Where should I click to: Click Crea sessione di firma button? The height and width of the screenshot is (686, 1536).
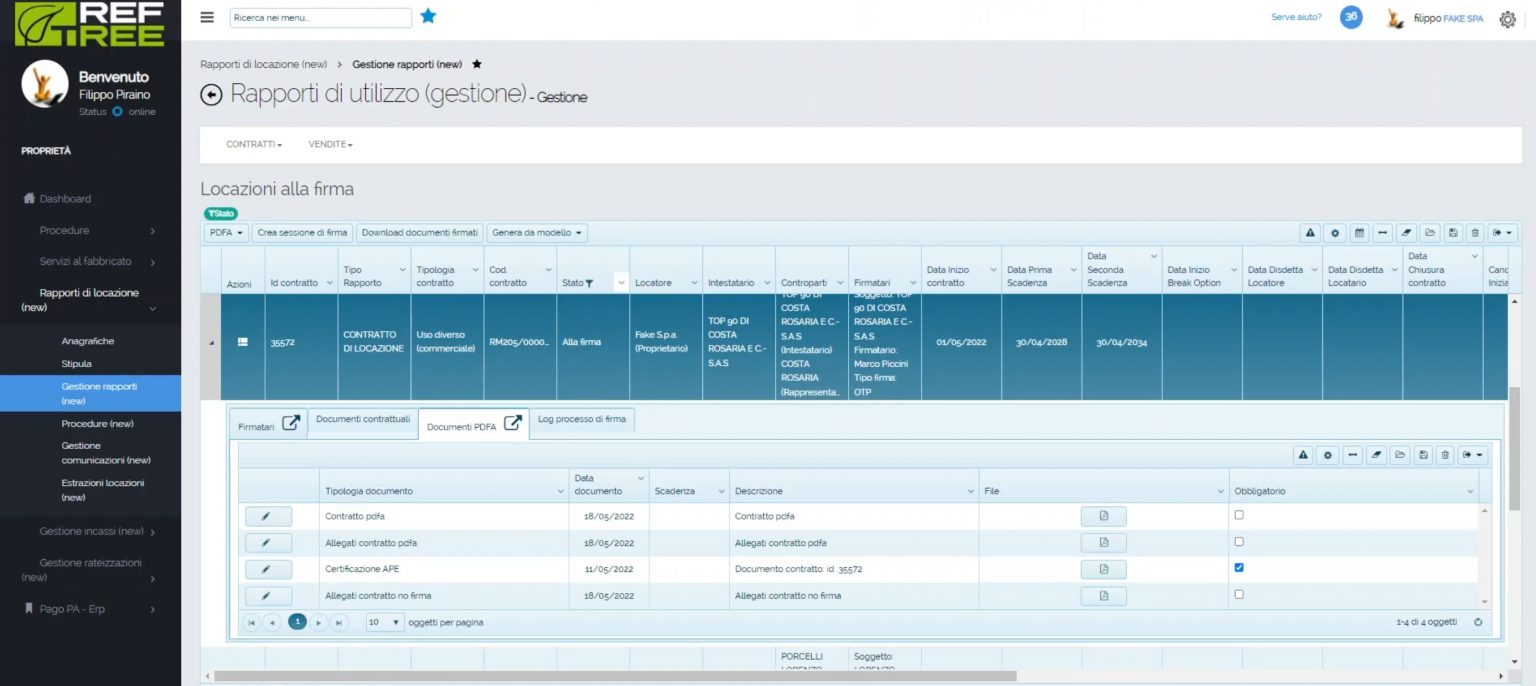tap(302, 233)
